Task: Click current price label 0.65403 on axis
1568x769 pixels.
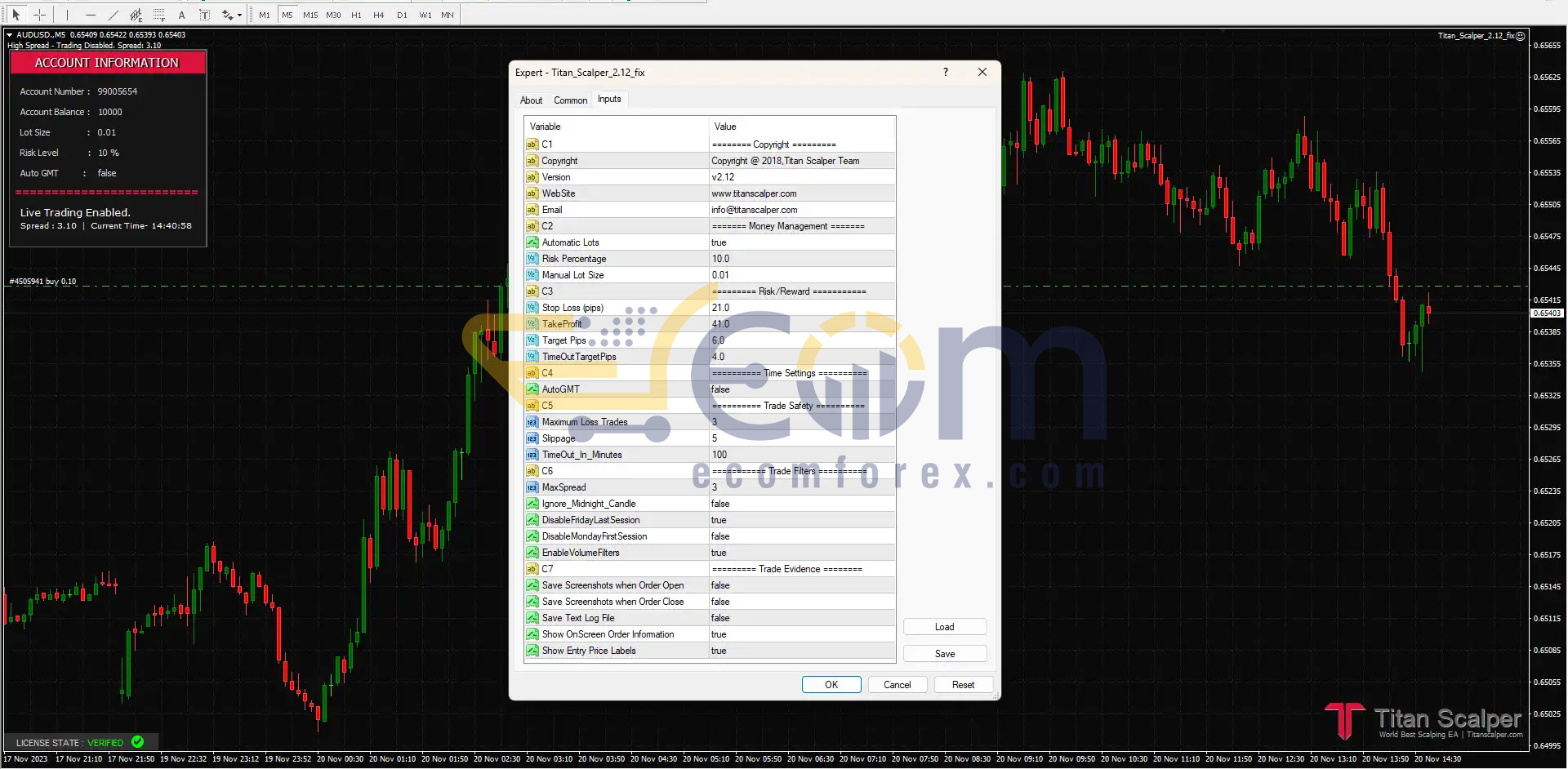Action: tap(1547, 313)
